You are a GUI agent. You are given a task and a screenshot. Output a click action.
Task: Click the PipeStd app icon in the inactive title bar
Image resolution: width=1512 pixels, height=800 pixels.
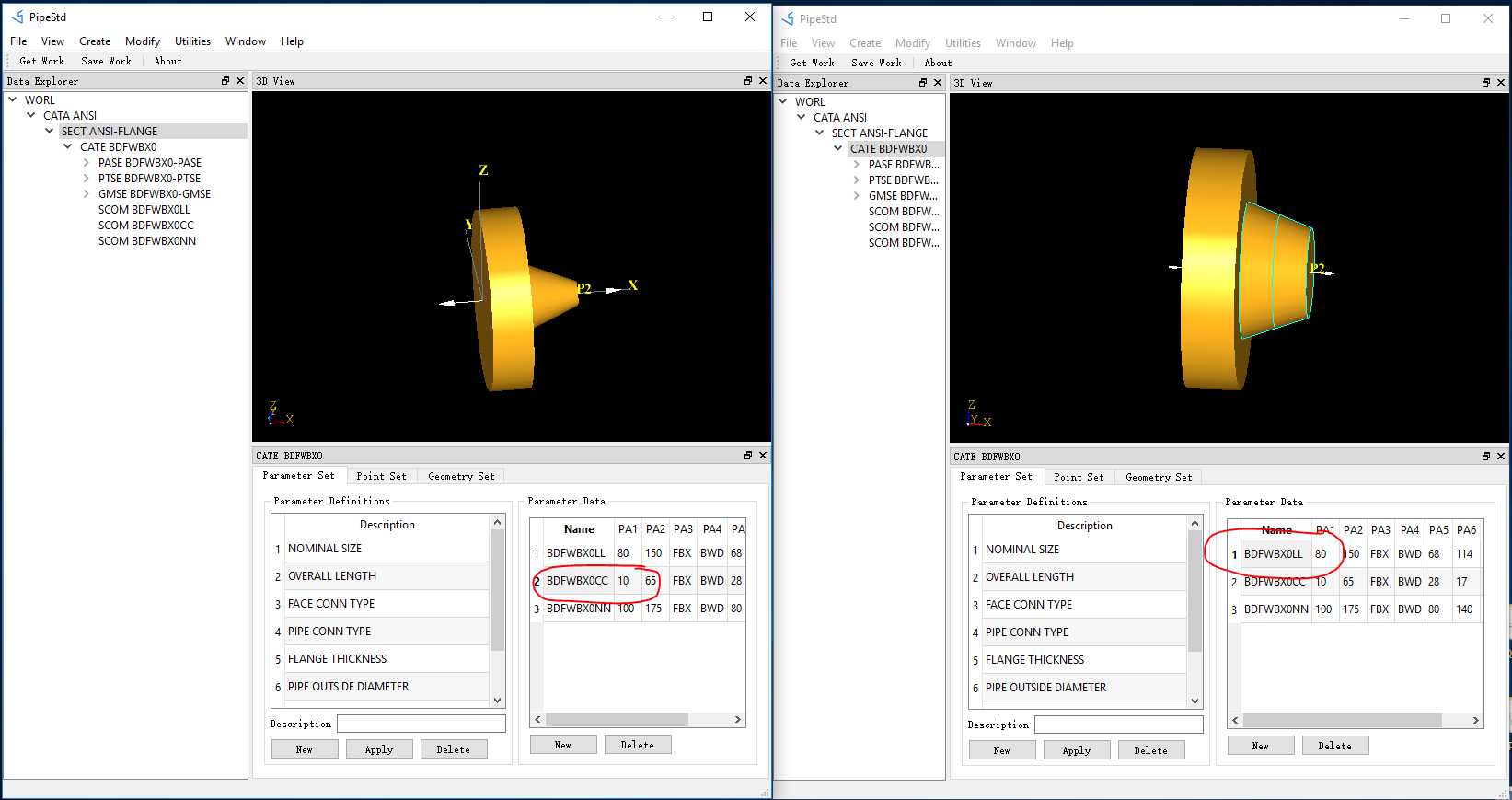[x=788, y=18]
